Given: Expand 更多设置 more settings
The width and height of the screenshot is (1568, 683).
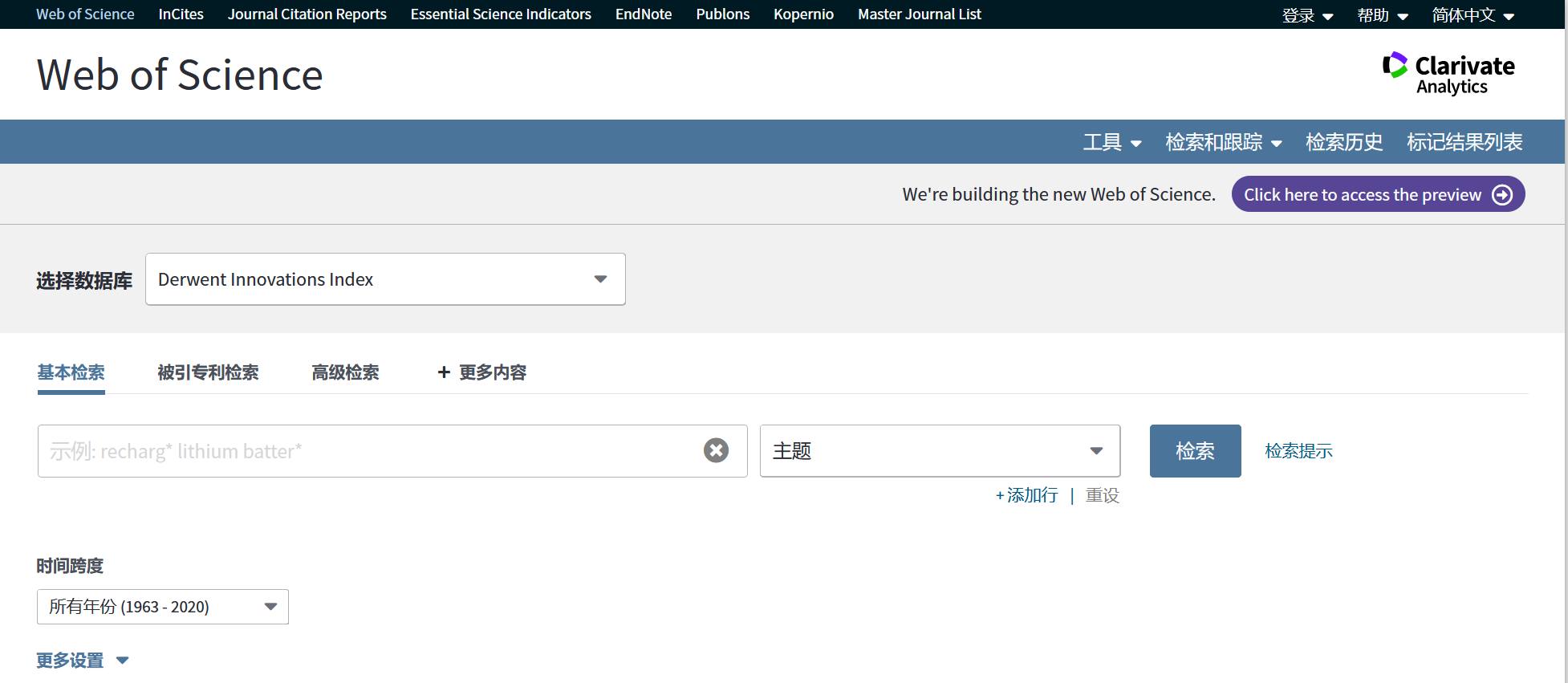Looking at the screenshot, I should pos(83,661).
